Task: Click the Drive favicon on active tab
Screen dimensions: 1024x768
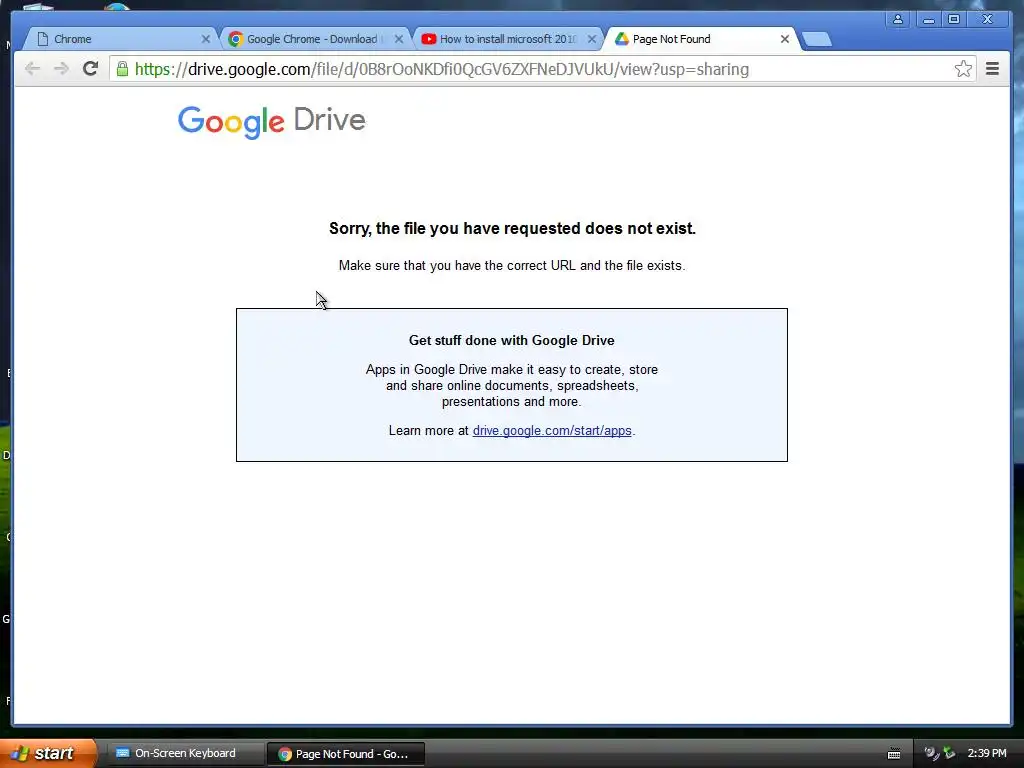Action: pos(622,39)
